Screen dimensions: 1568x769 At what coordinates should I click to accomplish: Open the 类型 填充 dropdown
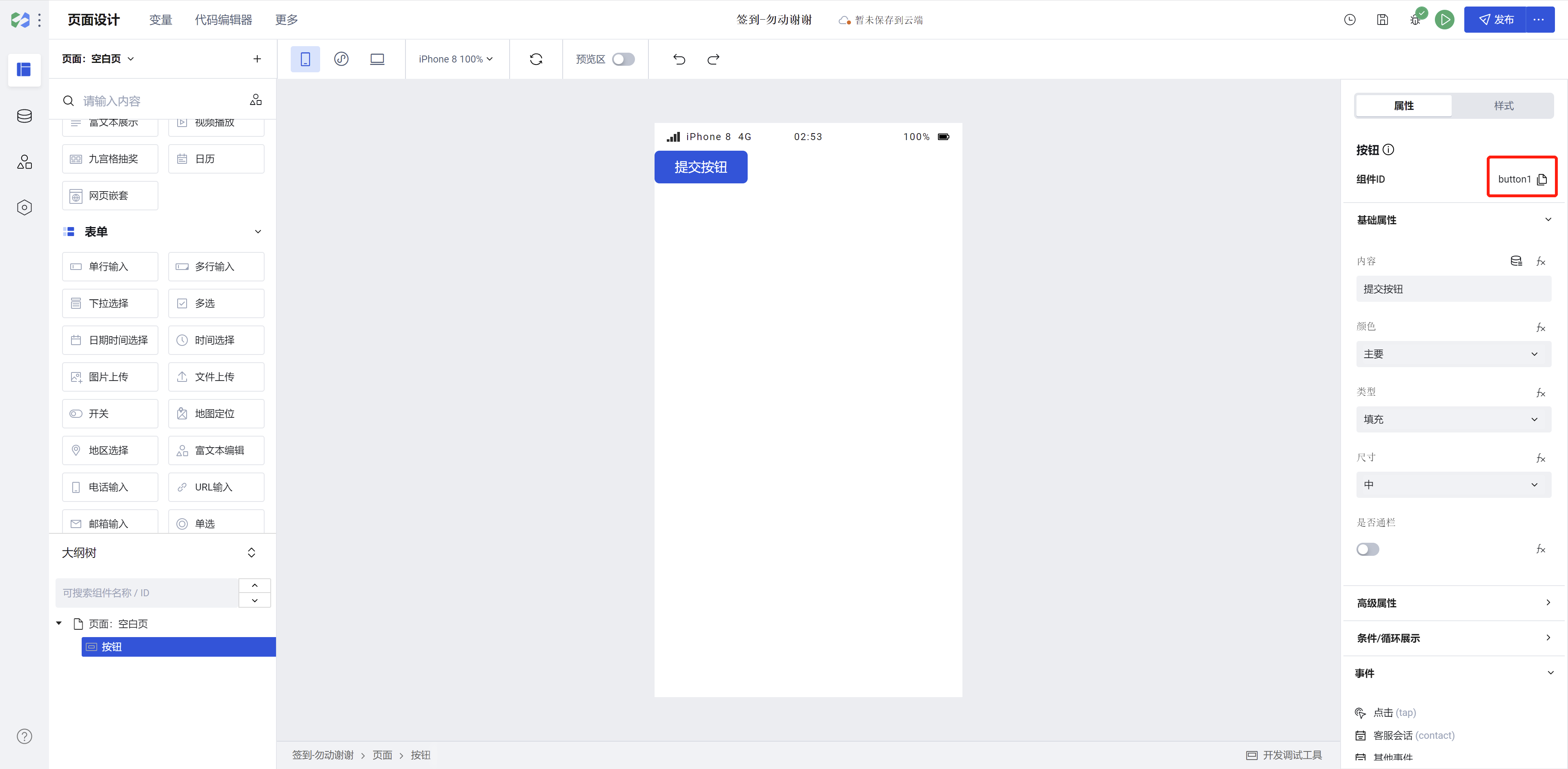[1454, 419]
